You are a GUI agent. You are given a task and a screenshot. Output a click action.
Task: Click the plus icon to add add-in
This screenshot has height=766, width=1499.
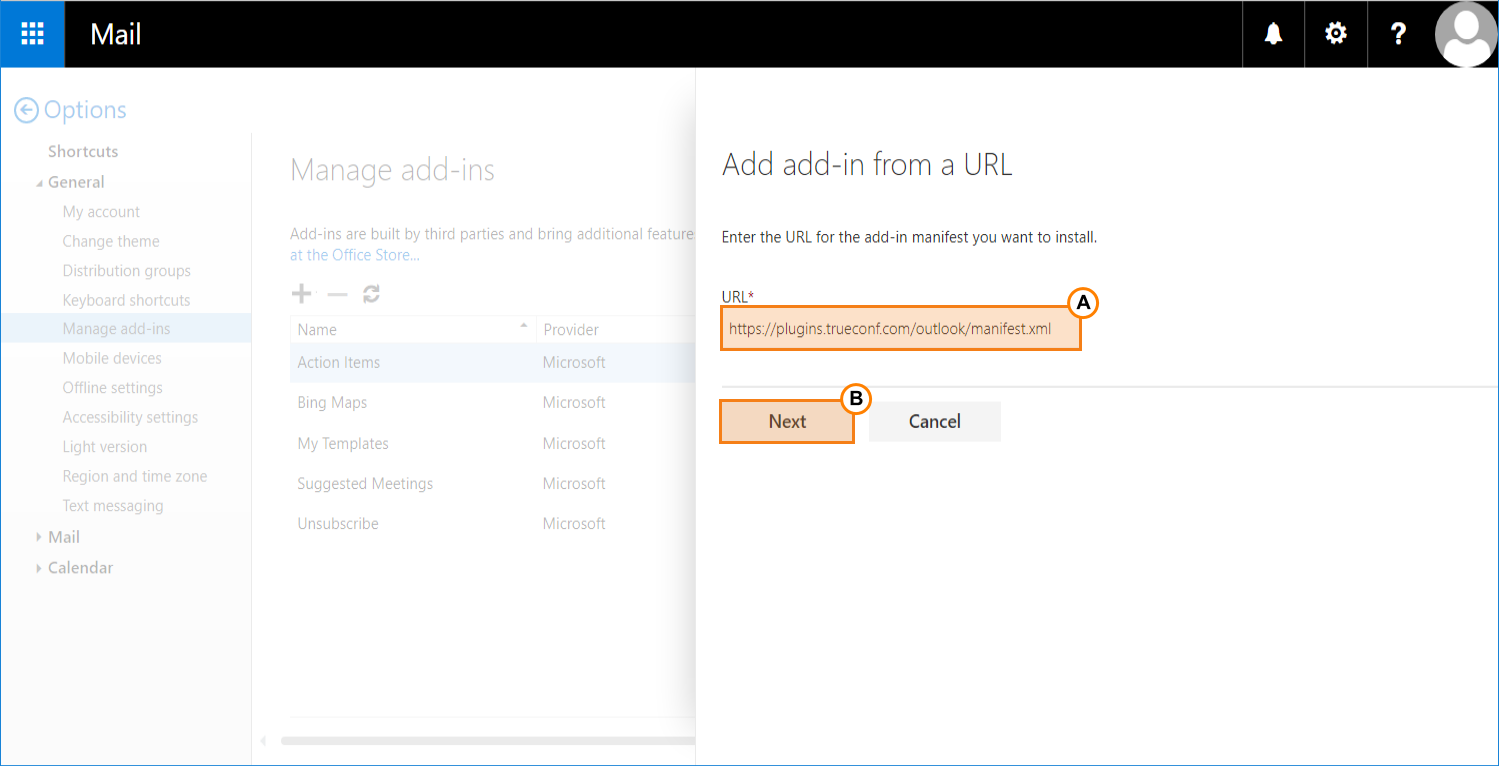pos(301,294)
